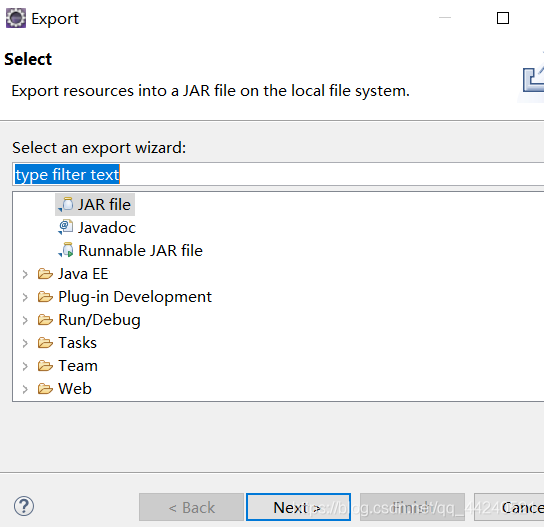Expand the Run/Debug category
The width and height of the screenshot is (544, 527).
(x=25, y=320)
